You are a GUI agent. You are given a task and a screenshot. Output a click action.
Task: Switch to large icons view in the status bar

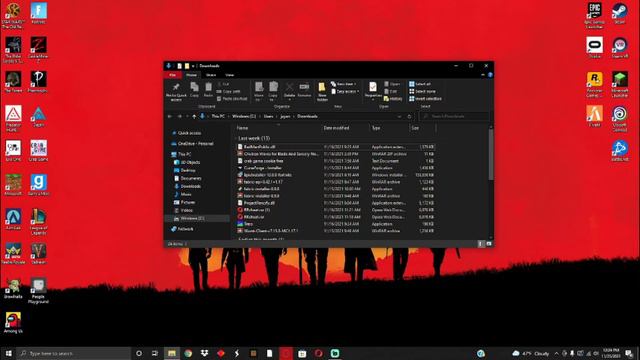(489, 244)
